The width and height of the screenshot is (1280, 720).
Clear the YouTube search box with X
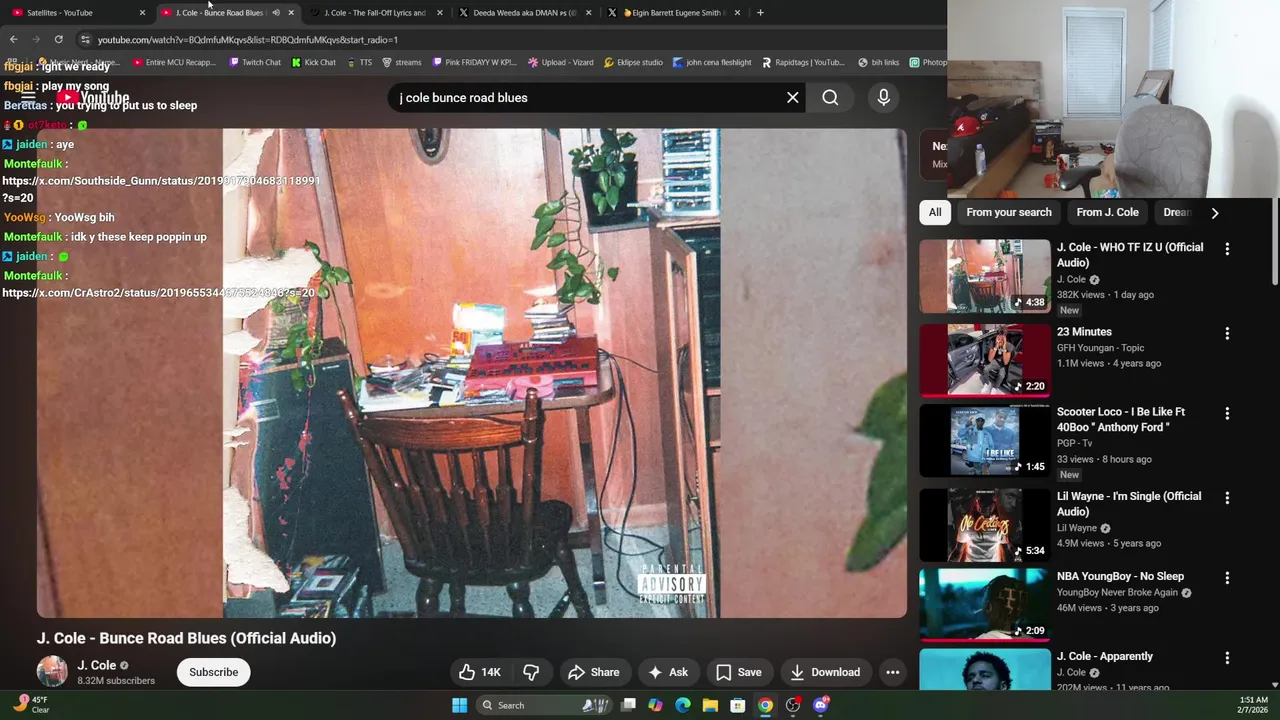[x=792, y=97]
